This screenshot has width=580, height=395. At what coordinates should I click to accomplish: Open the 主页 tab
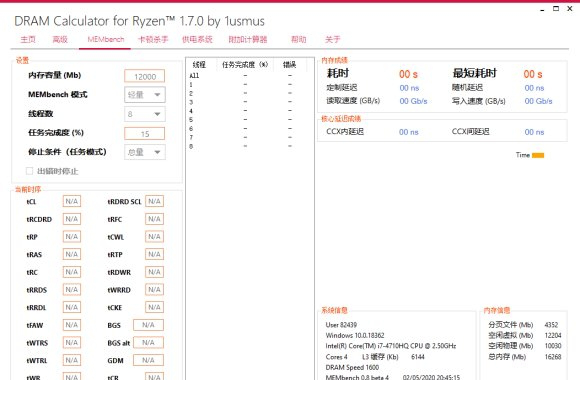click(28, 39)
